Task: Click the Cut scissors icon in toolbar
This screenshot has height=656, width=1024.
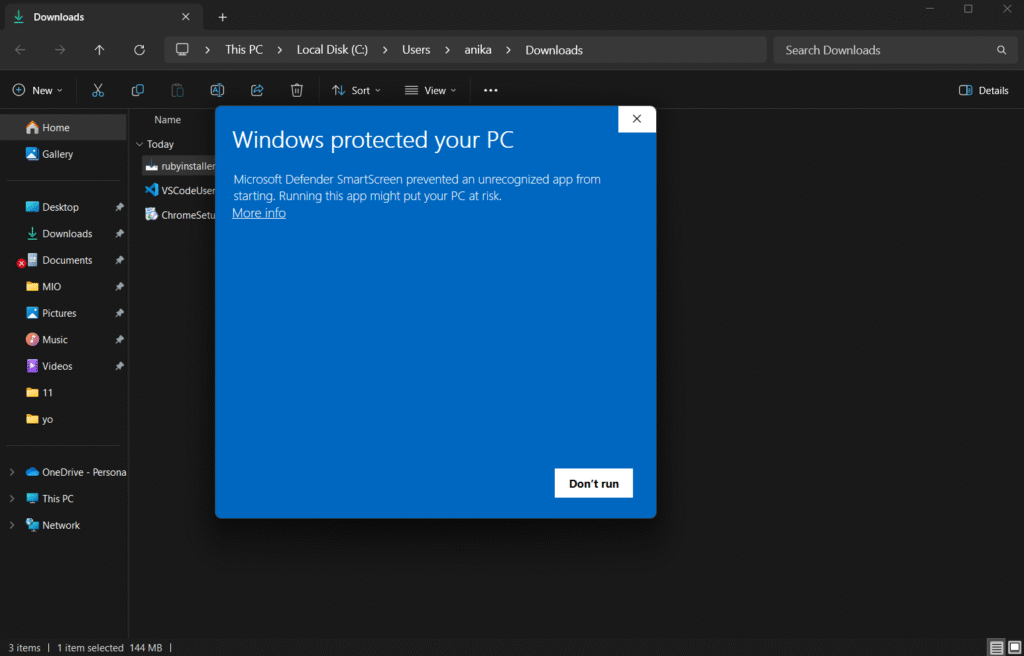Action: (x=98, y=90)
